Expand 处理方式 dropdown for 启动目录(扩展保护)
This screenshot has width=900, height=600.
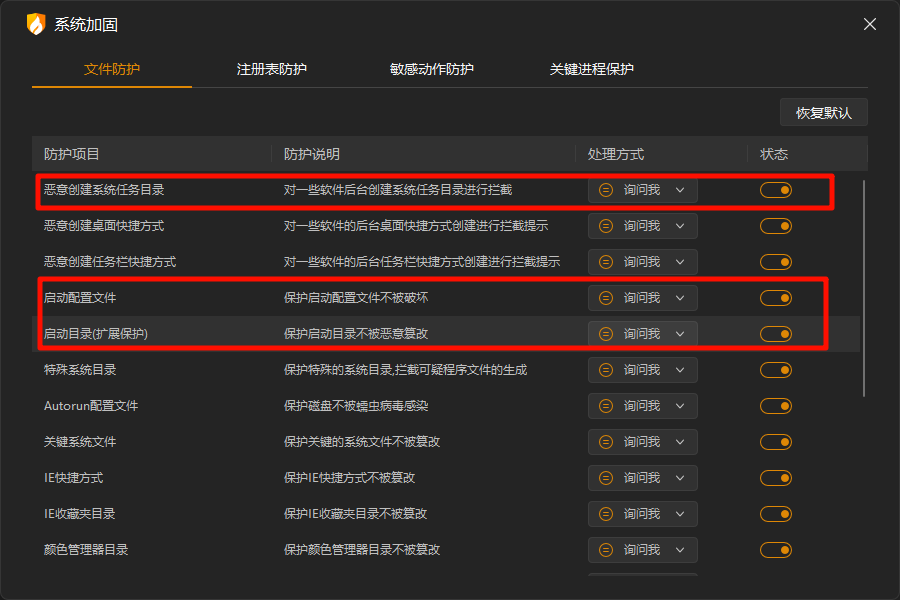pos(643,334)
